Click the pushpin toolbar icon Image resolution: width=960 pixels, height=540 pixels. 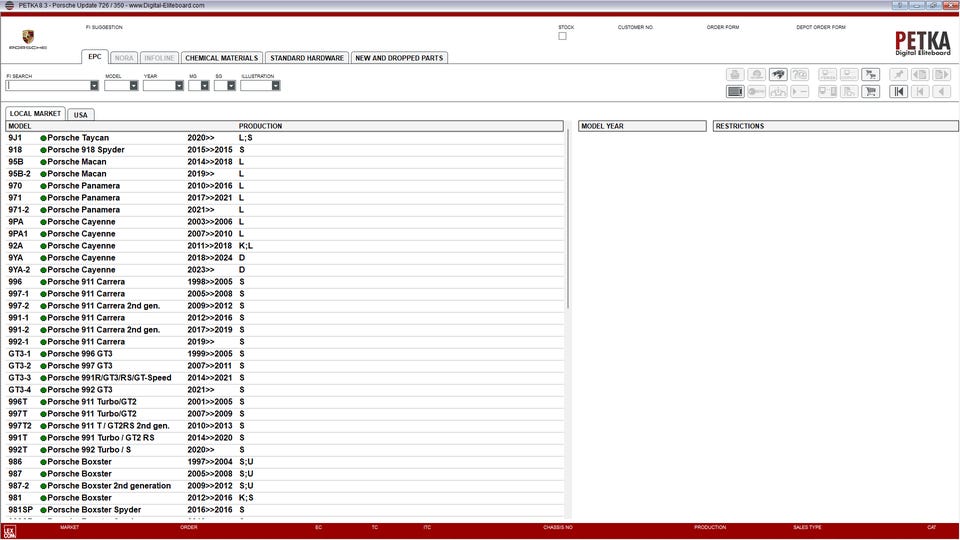pos(899,74)
